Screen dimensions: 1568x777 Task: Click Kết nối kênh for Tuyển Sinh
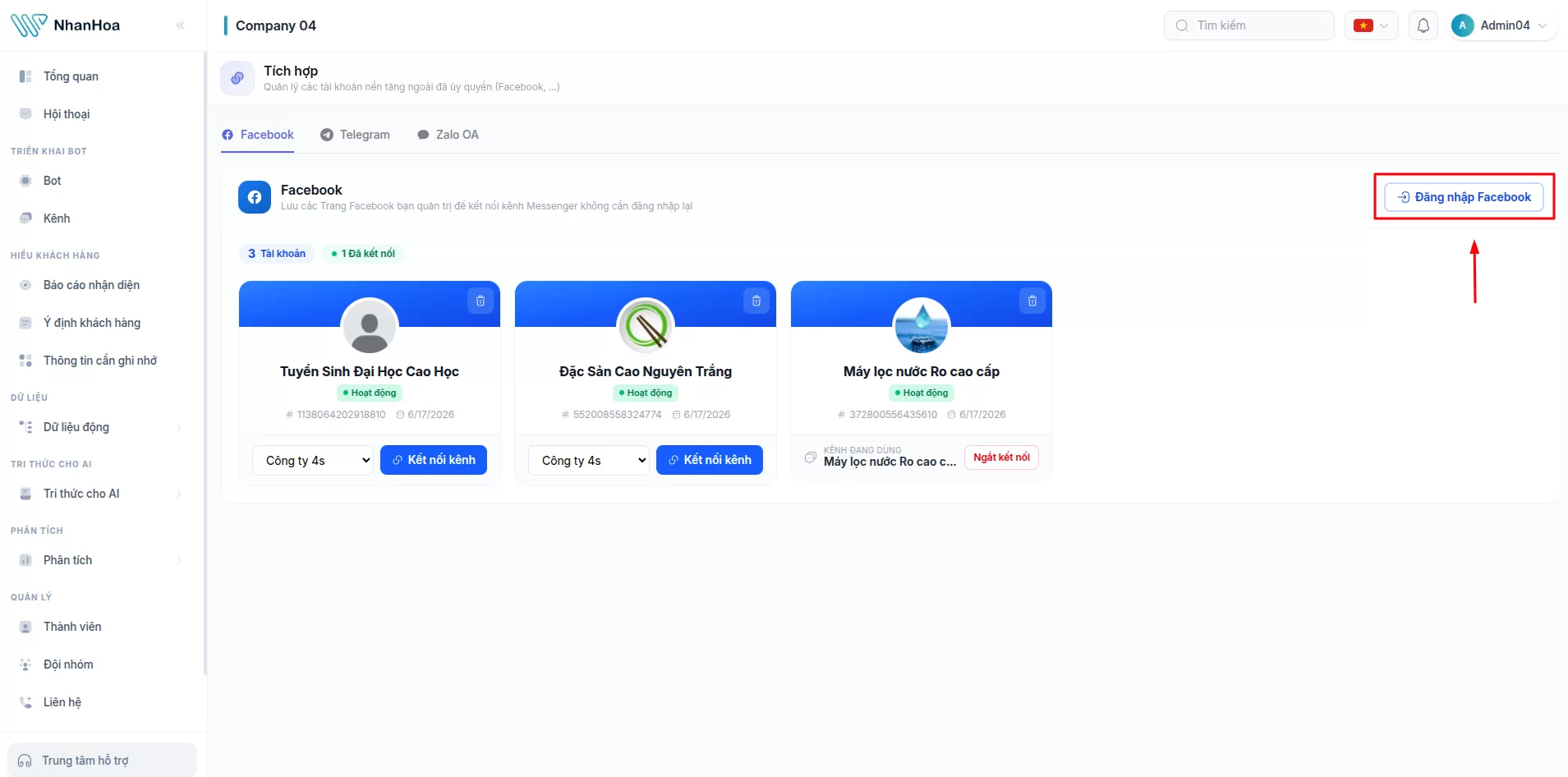click(x=434, y=460)
